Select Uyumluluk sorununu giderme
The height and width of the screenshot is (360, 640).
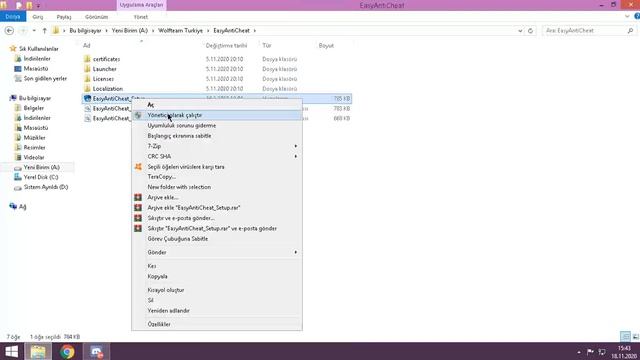coord(217,126)
